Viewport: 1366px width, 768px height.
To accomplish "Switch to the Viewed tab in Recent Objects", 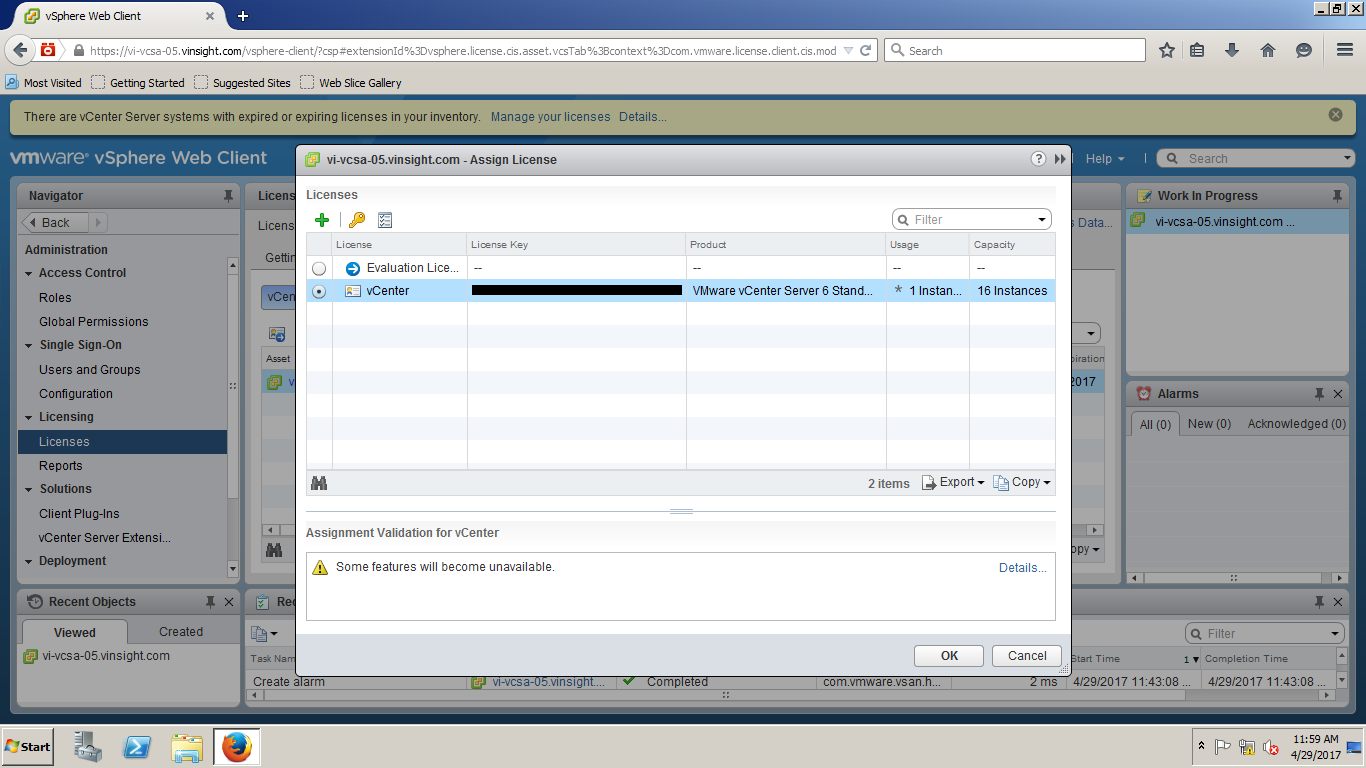I will 75,632.
